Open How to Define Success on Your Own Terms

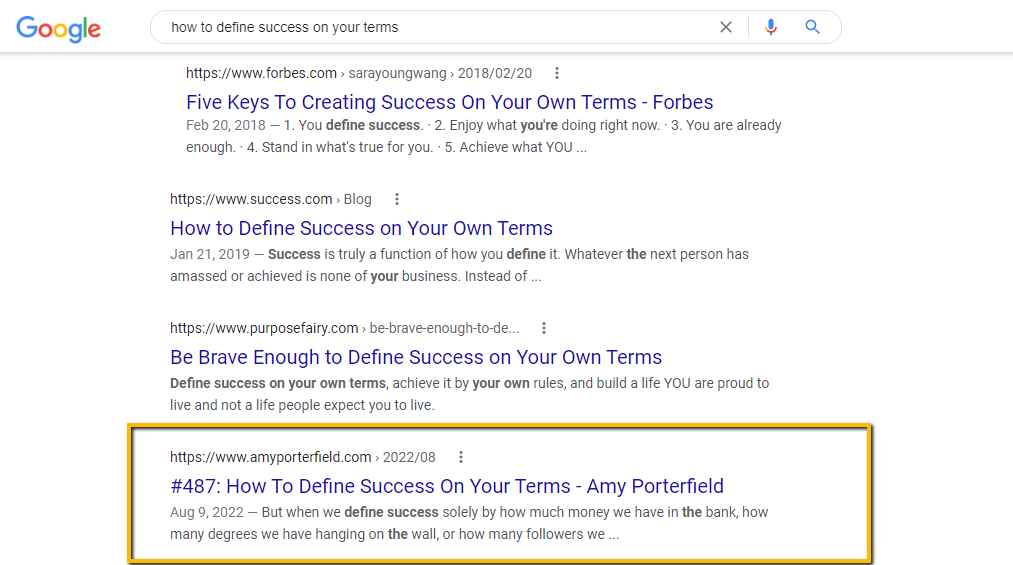click(x=361, y=228)
